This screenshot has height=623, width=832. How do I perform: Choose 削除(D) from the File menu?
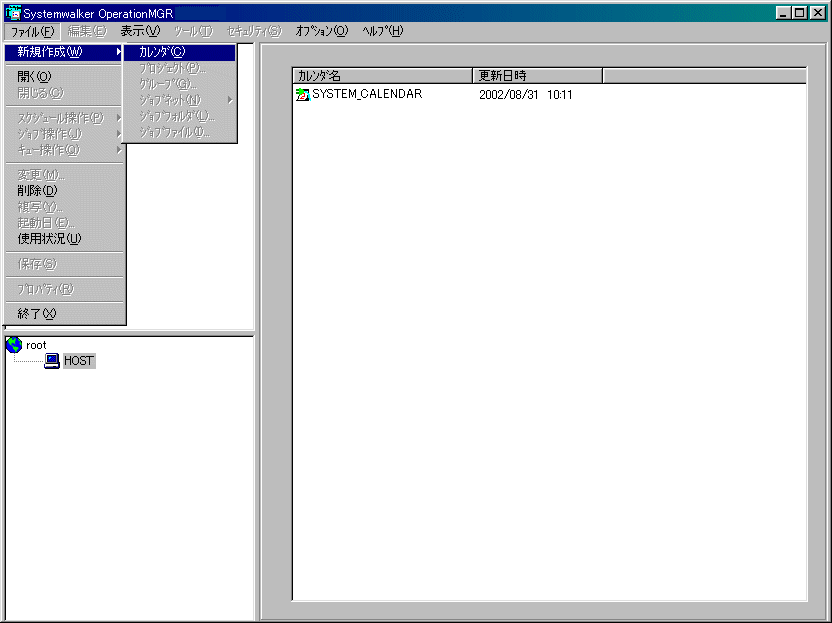tap(65, 191)
